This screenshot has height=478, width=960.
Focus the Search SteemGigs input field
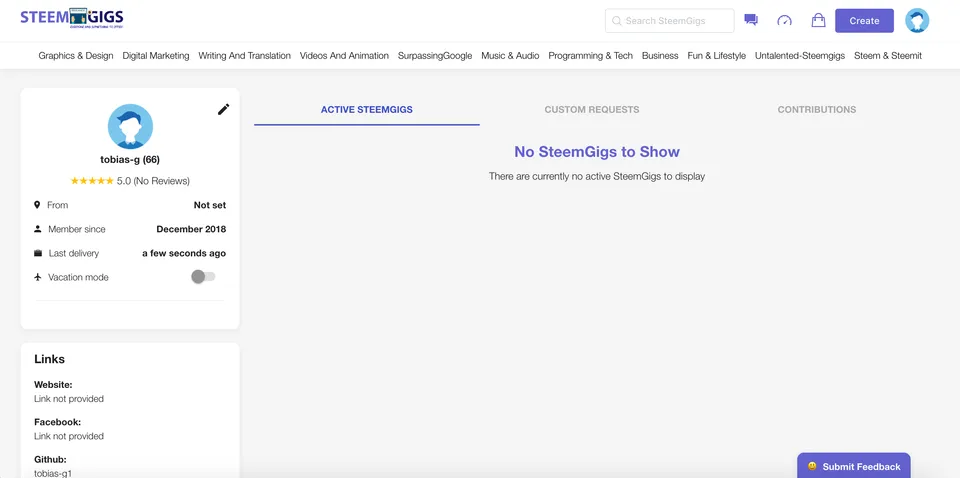(x=669, y=21)
